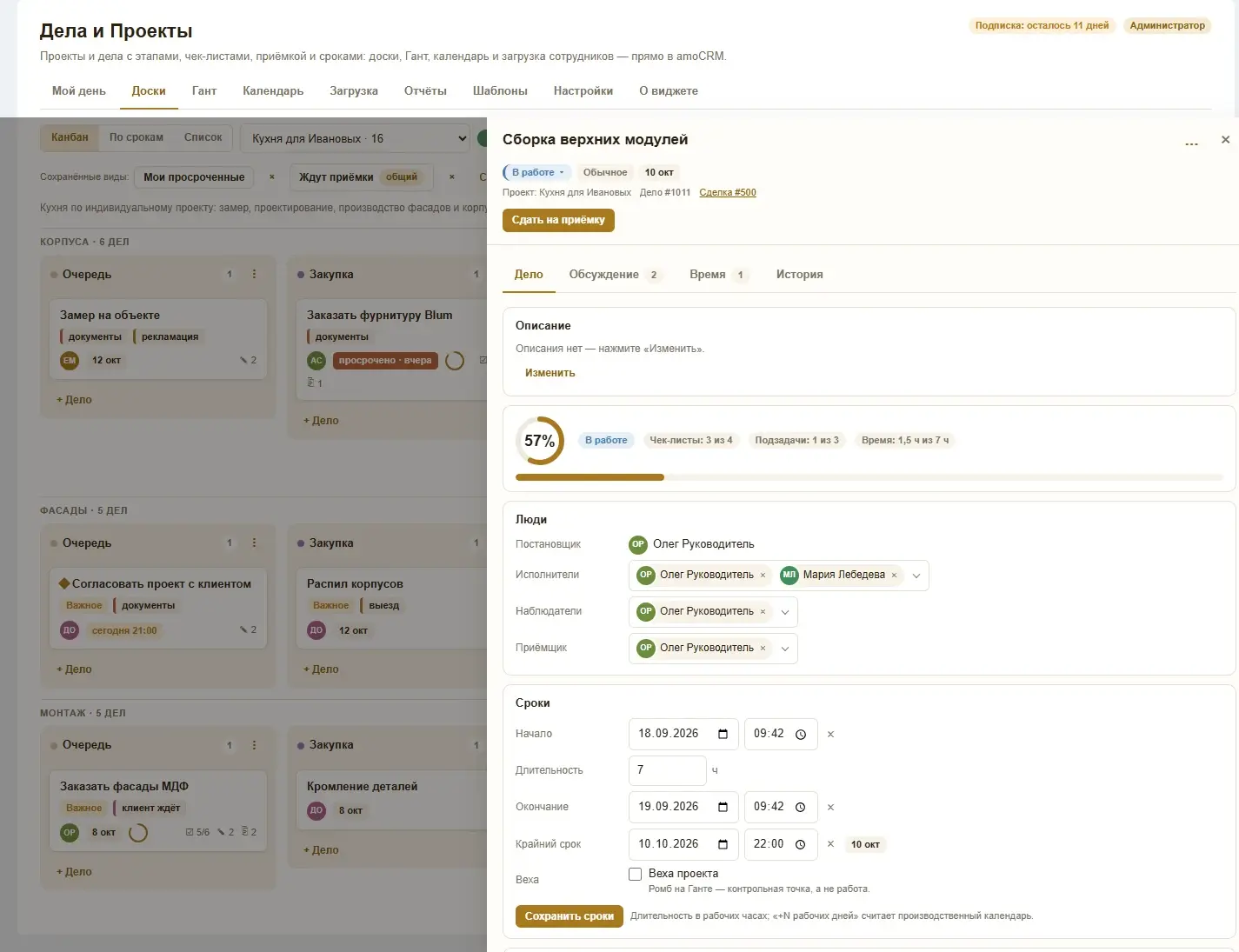Screen dimensions: 1239x952
Task: Open the Очередь column menu in Монтаж group
Action: coord(254,745)
